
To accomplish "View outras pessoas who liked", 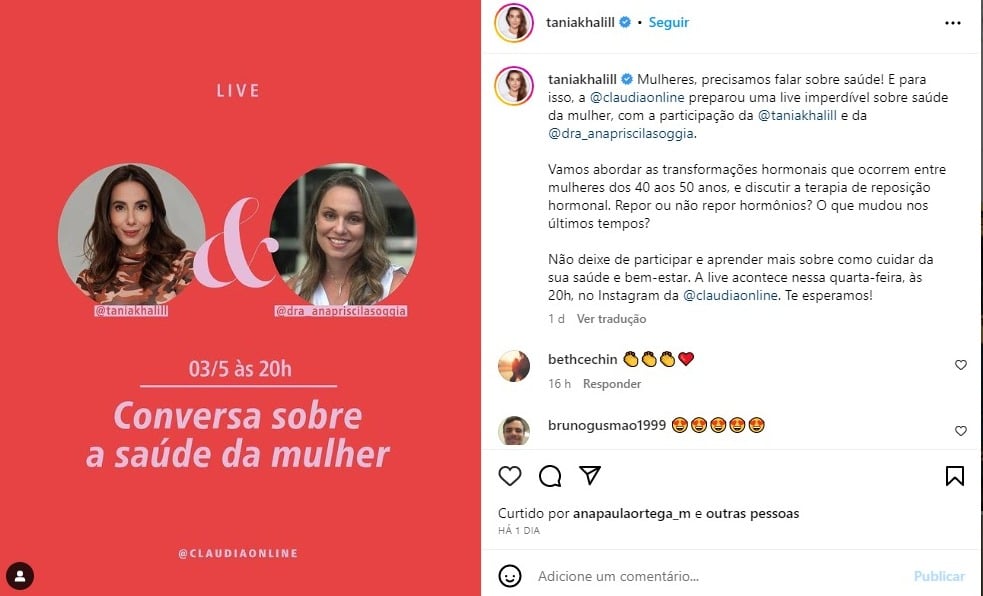I will [x=752, y=513].
